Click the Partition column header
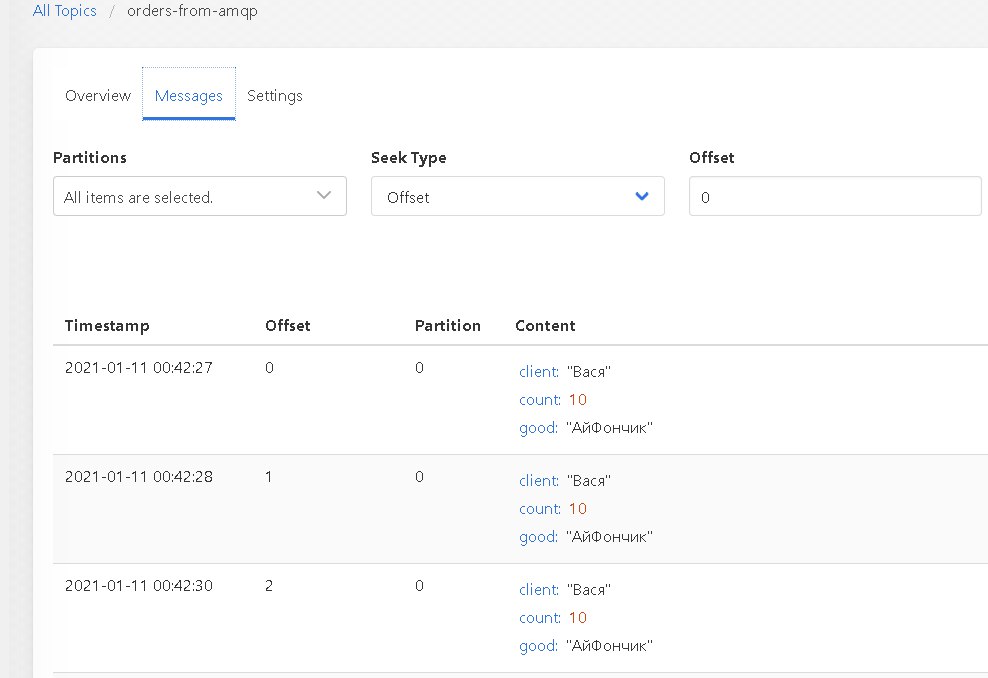The image size is (988, 678). click(447, 326)
